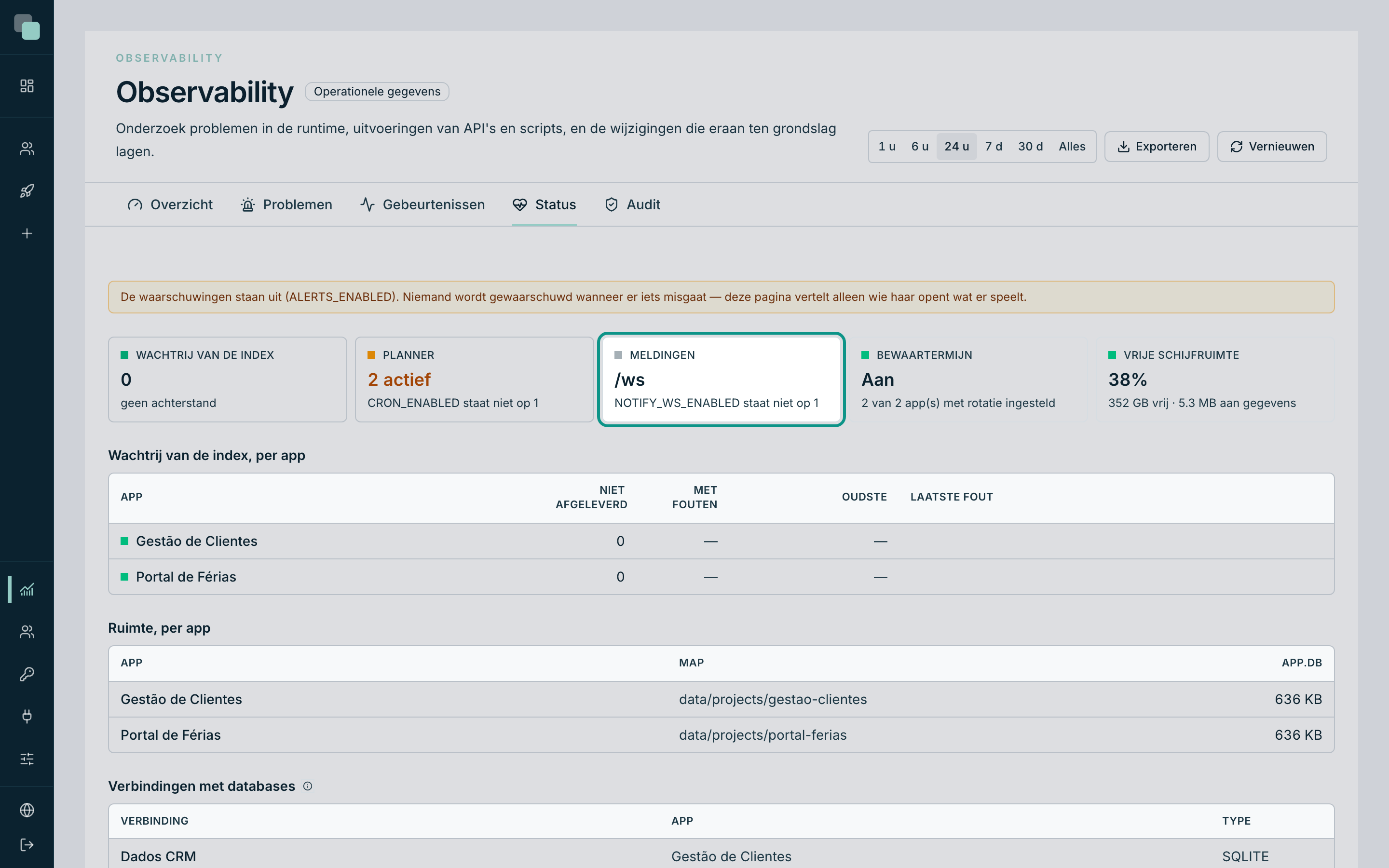Click the Niet afgeleverd column header
Viewport: 1389px width, 868px height.
591,497
